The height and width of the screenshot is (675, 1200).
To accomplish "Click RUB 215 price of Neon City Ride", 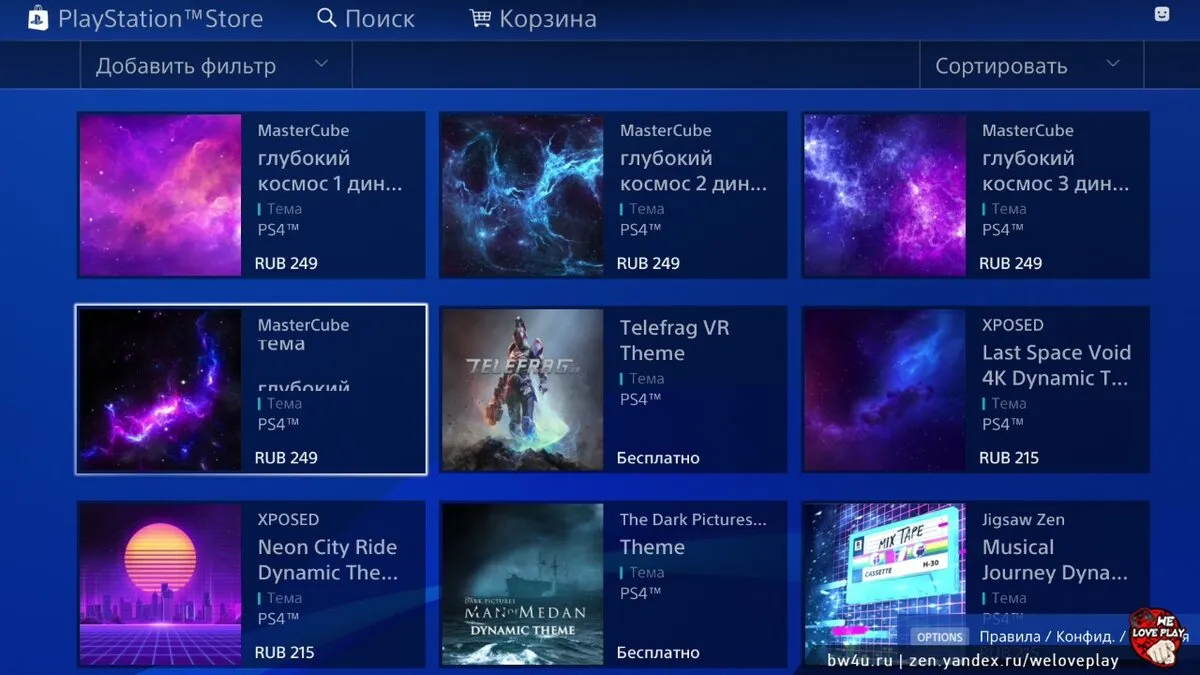I will [x=284, y=652].
